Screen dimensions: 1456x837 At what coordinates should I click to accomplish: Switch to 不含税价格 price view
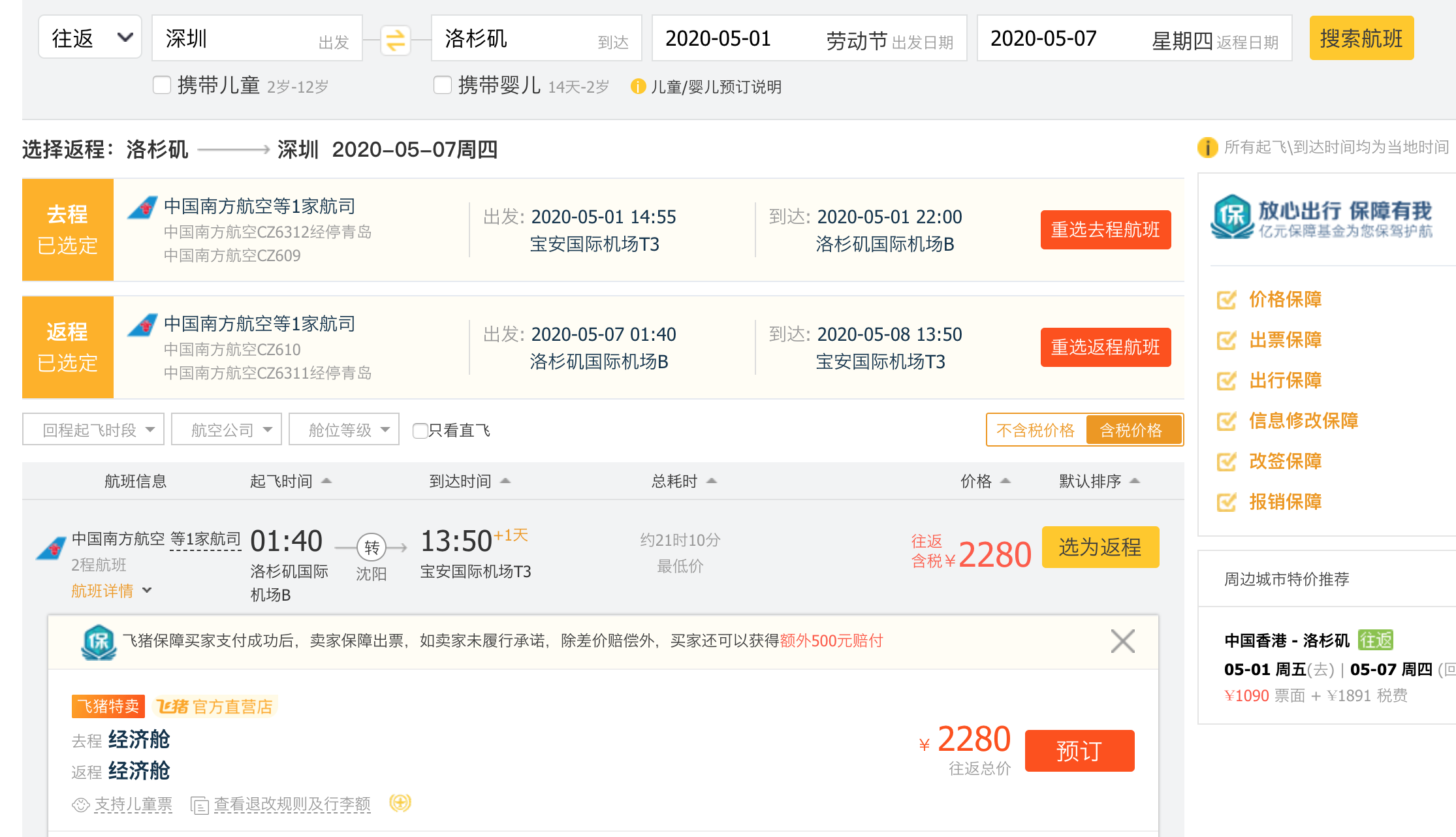[1036, 430]
